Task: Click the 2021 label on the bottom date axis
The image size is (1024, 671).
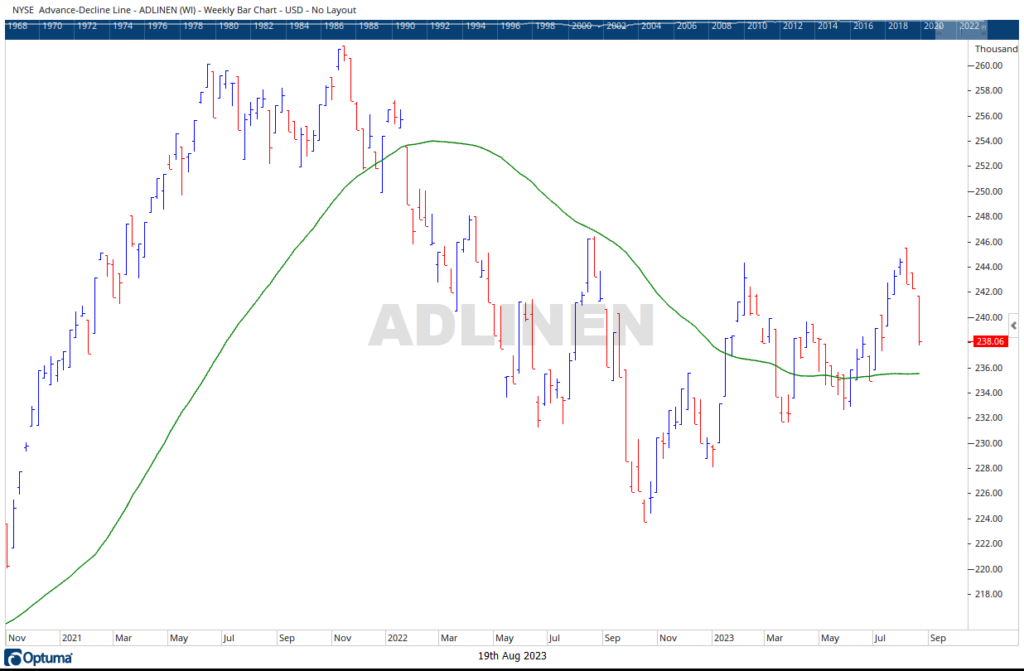Action: coord(72,636)
